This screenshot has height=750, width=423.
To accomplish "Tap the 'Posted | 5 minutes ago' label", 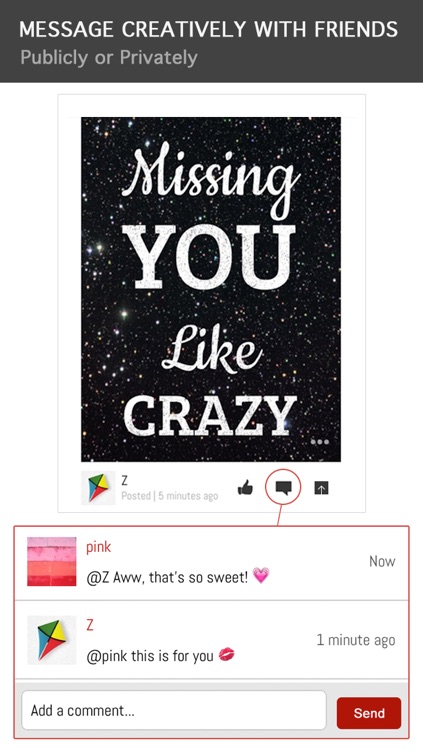I will [169, 496].
